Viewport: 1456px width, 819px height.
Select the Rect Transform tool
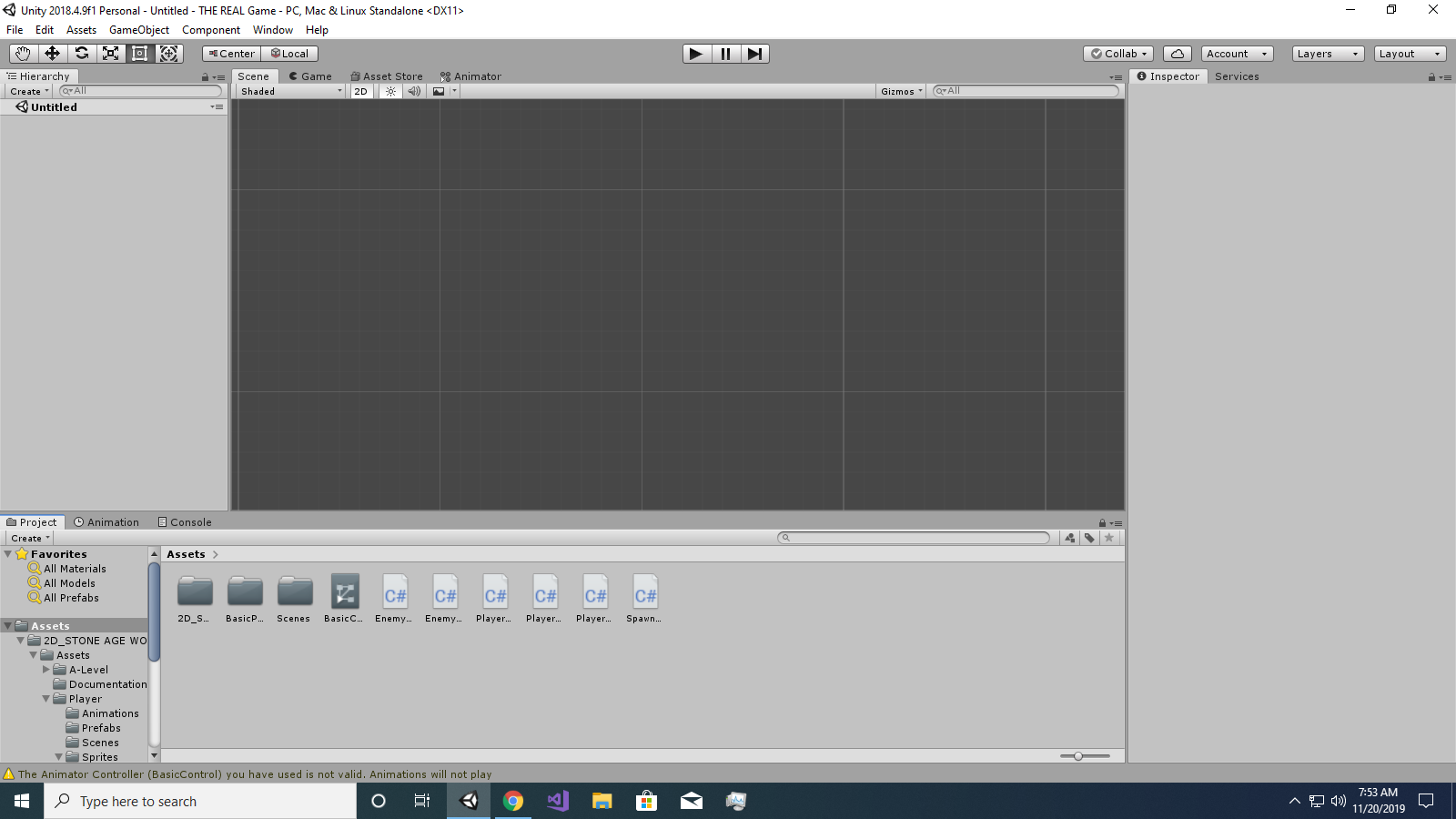[x=139, y=54]
